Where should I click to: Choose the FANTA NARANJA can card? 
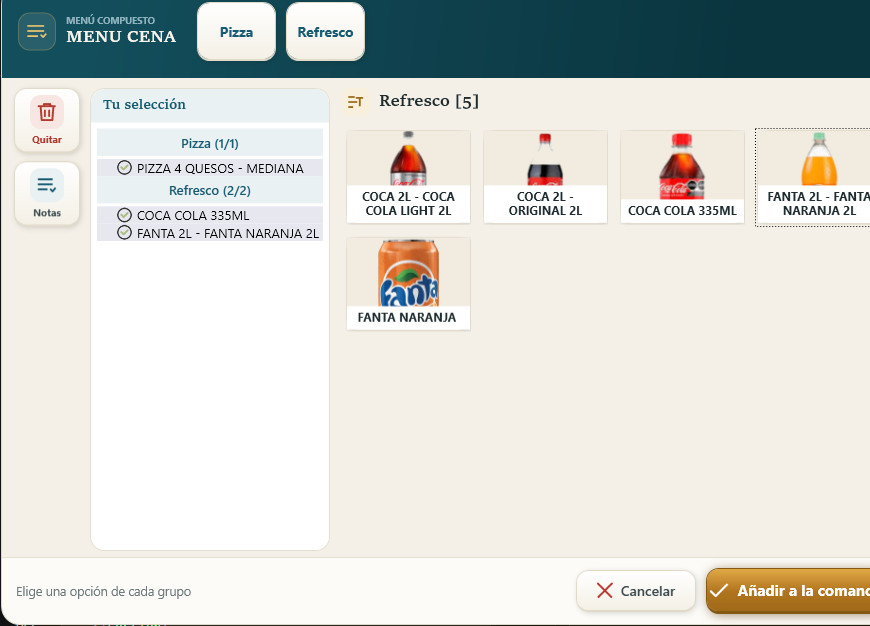coord(408,284)
